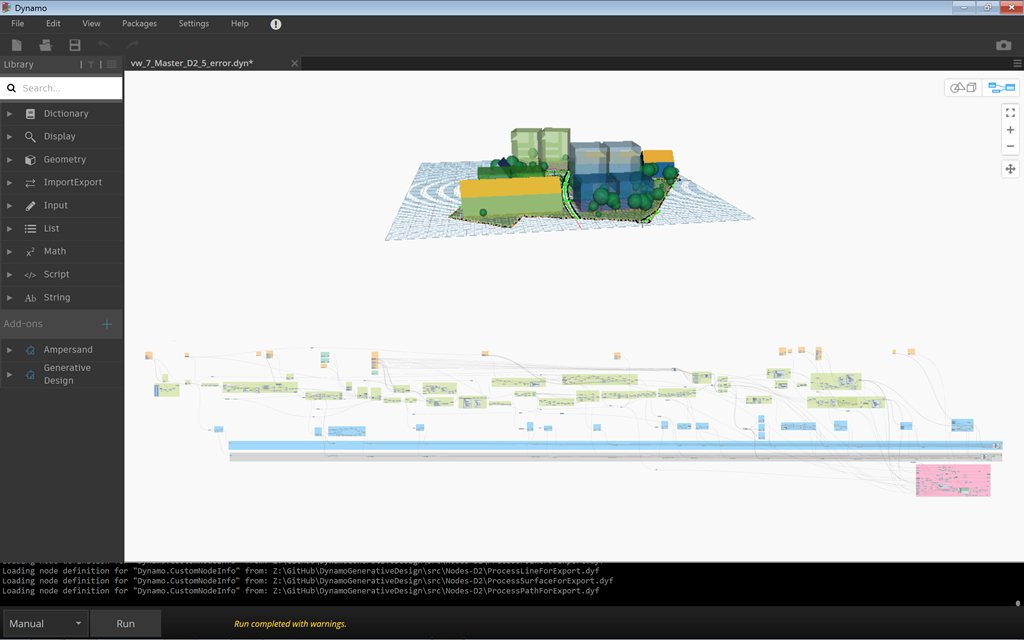Open the Packages menu
The width and height of the screenshot is (1024, 640).
click(x=139, y=23)
